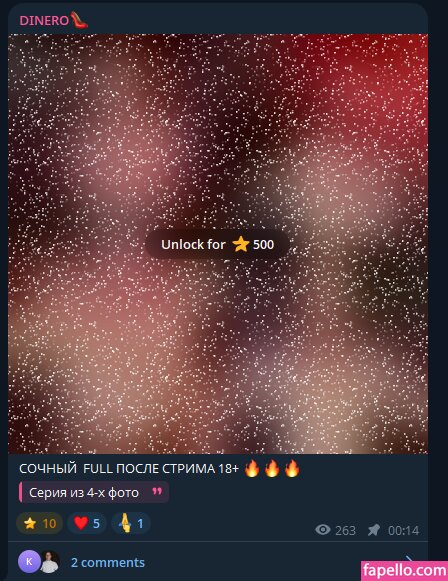Screen dimensions: 448x581
Task: Click the gold star icon in Unlock button
Action: pos(241,244)
